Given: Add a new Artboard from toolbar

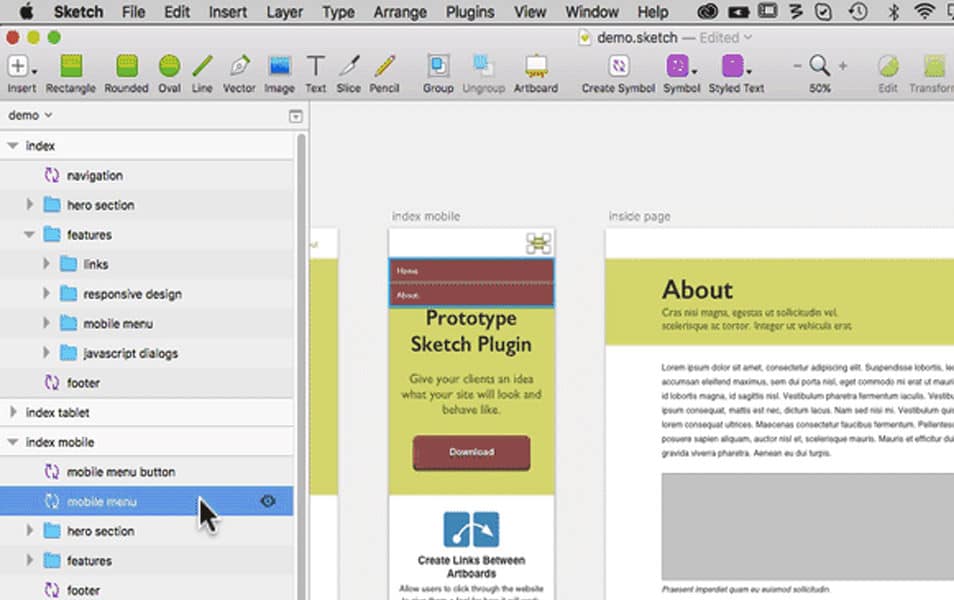Looking at the screenshot, I should (x=536, y=67).
